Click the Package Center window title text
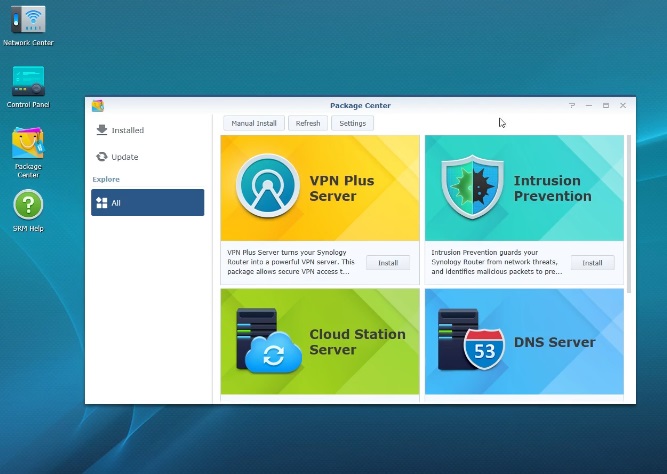Image resolution: width=667 pixels, height=474 pixels. pyautogui.click(x=360, y=106)
